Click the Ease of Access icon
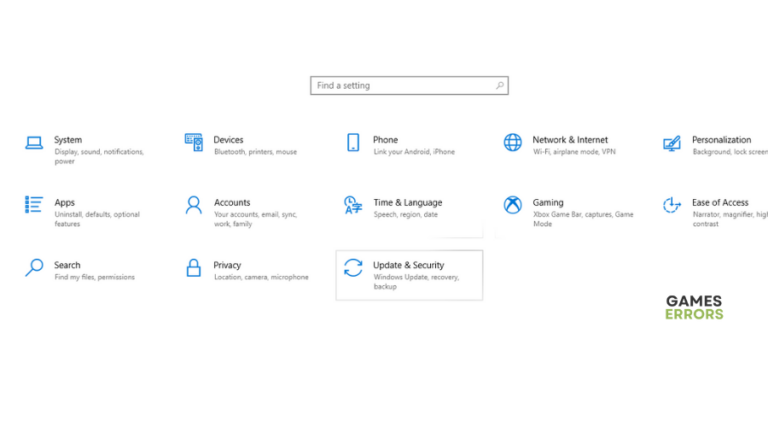 [x=672, y=205]
